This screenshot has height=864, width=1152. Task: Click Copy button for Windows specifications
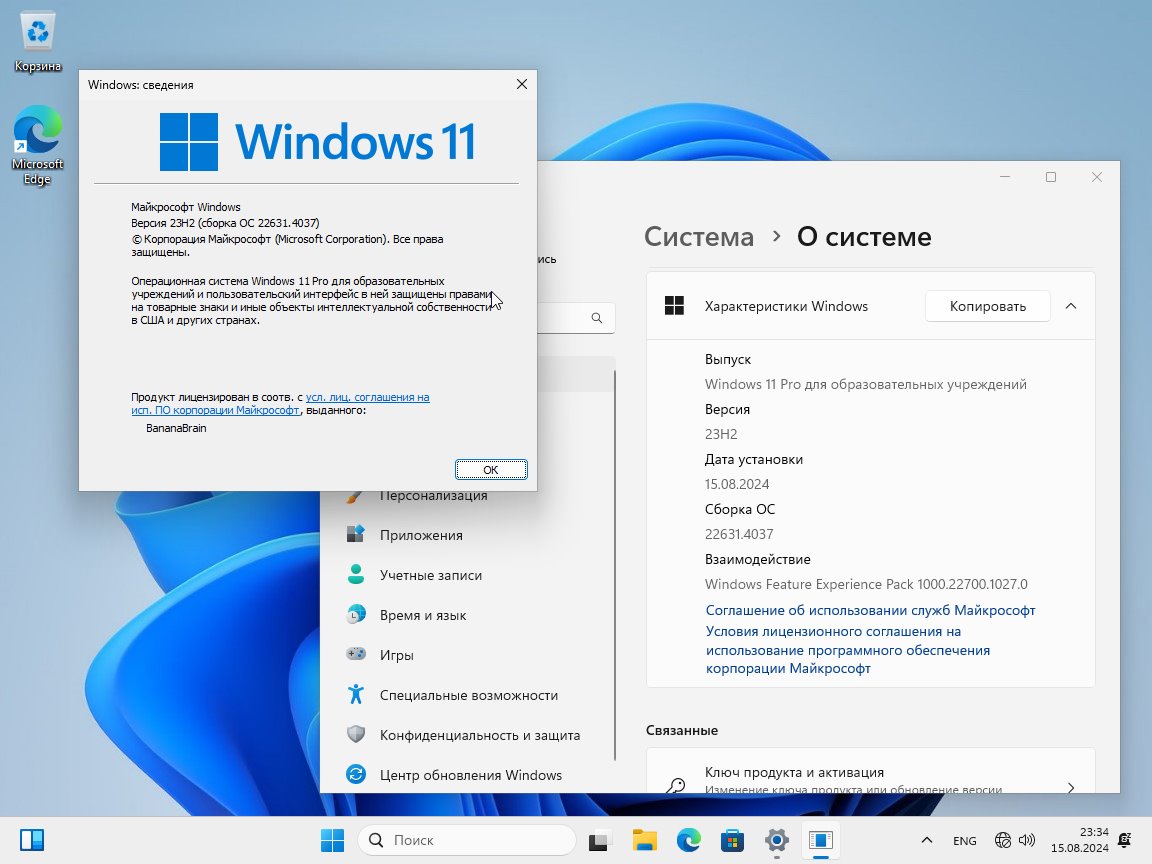987,306
